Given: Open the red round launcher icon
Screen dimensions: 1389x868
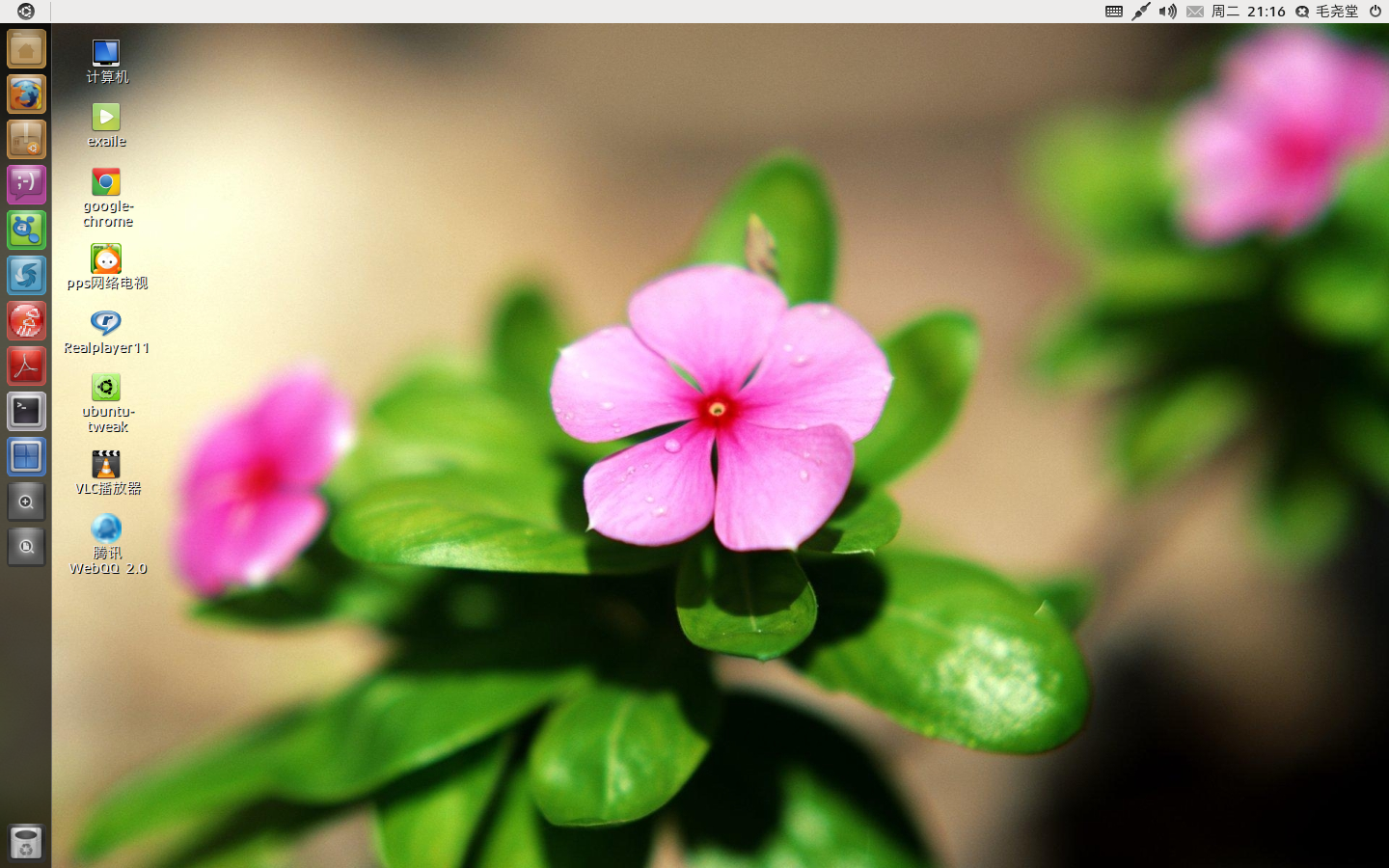Looking at the screenshot, I should pyautogui.click(x=26, y=321).
